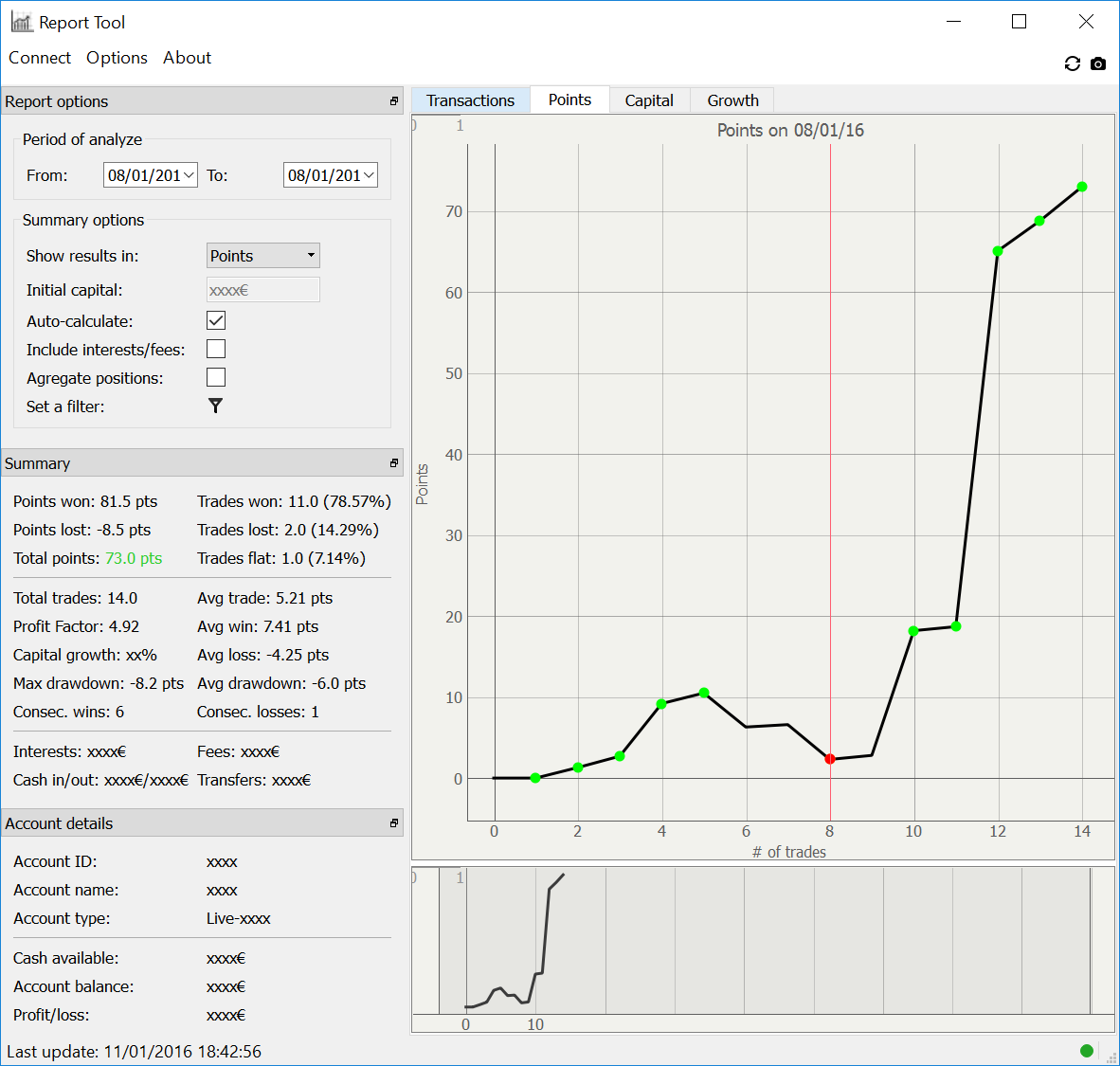Enable Include interests/fees checkbox
This screenshot has height=1066, width=1120.
click(x=216, y=349)
